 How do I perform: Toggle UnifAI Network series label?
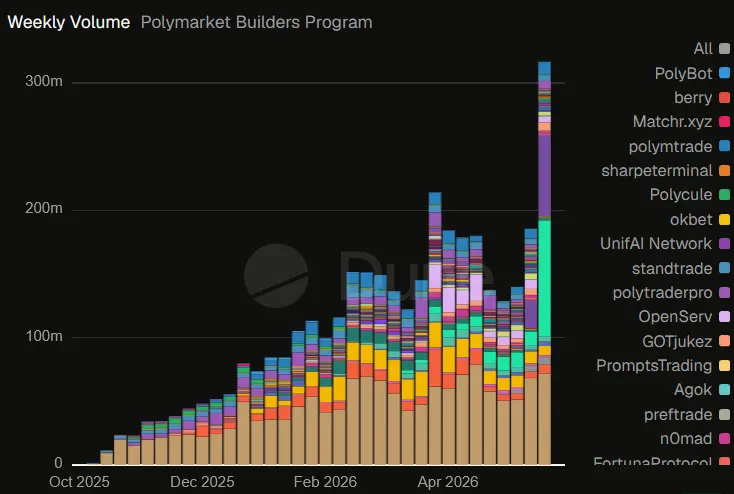click(x=656, y=243)
